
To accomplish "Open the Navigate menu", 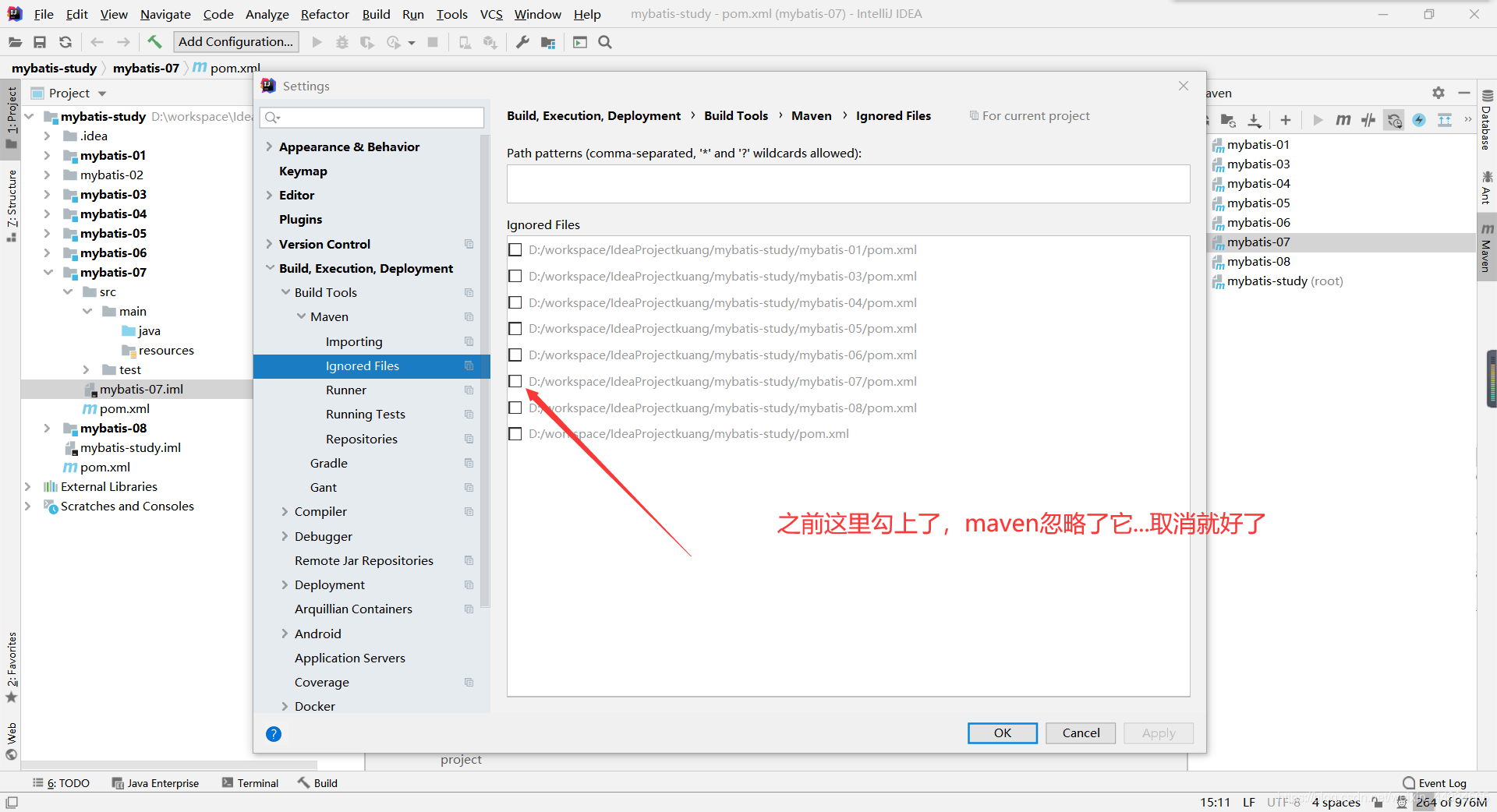I will click(x=165, y=14).
